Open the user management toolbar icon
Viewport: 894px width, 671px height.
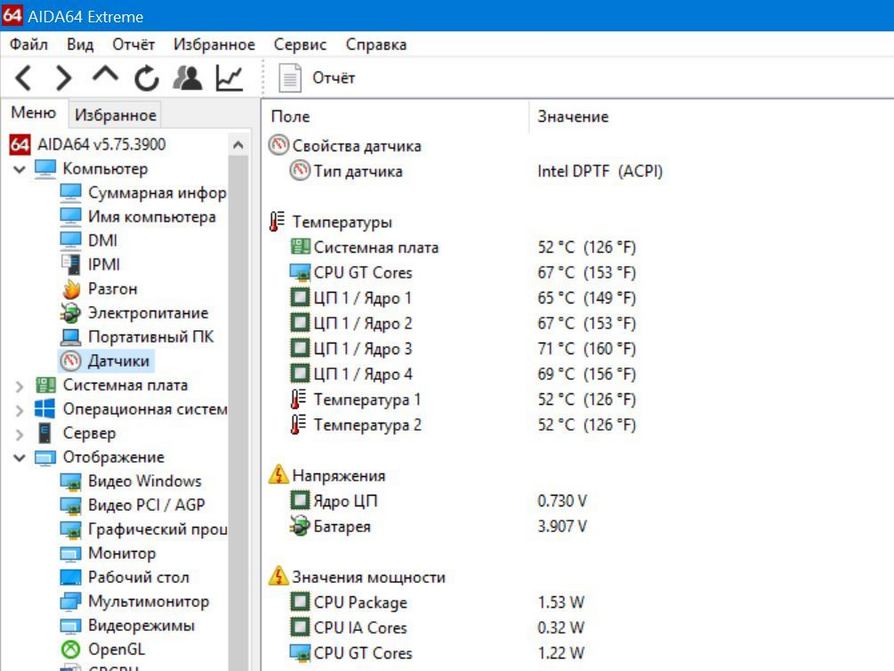pyautogui.click(x=187, y=77)
